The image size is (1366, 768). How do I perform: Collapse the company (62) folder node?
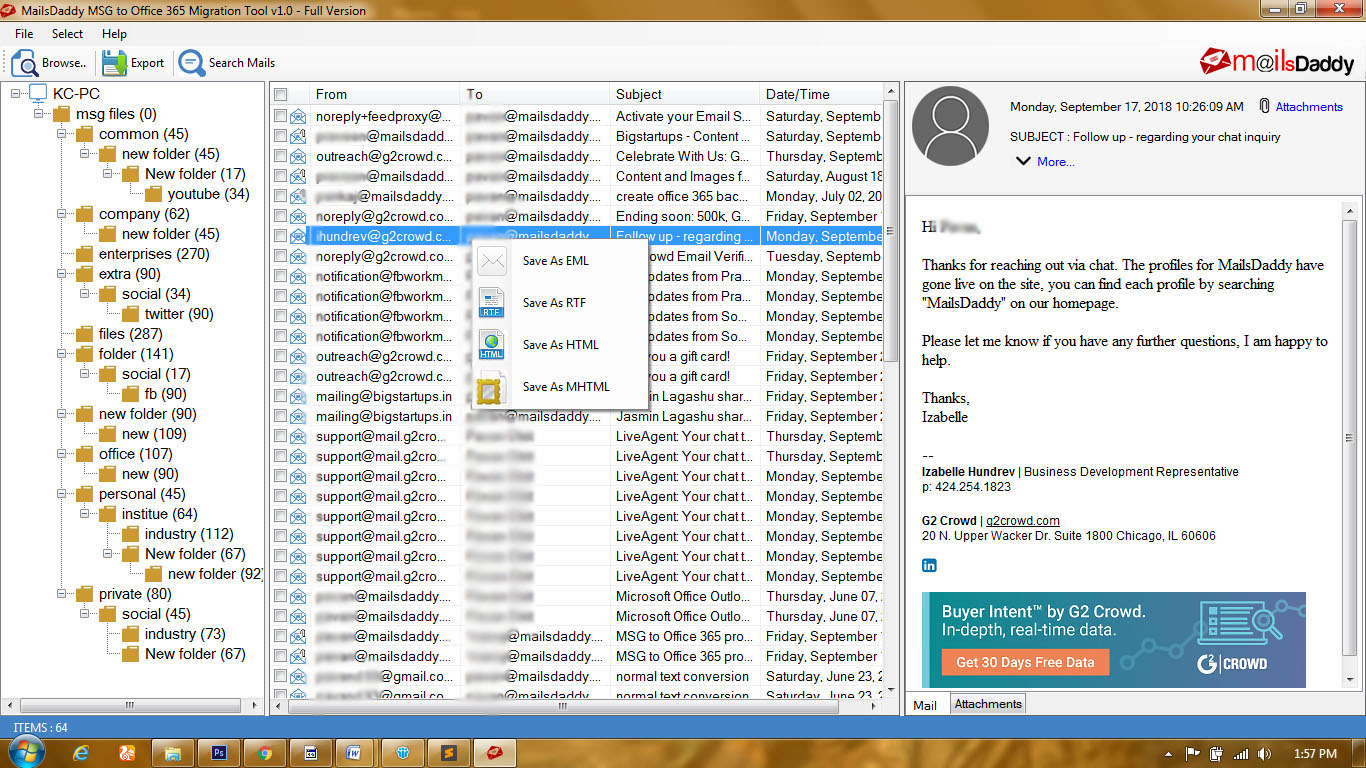click(x=62, y=214)
